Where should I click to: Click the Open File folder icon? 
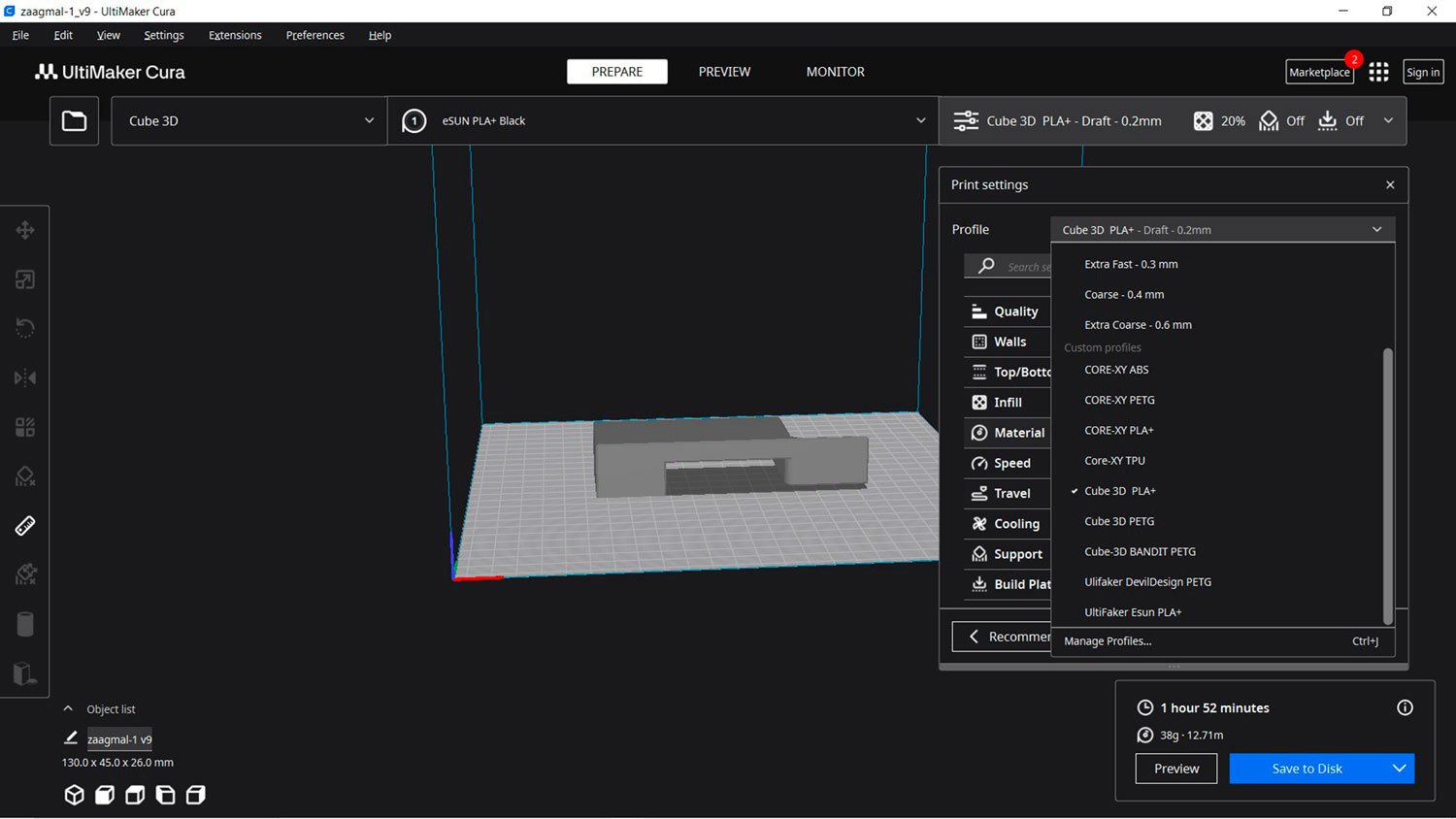coord(74,121)
